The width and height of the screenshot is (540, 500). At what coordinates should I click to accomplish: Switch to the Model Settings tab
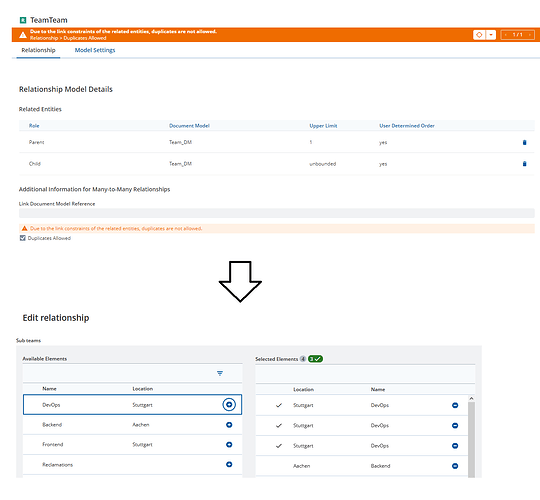(x=95, y=50)
